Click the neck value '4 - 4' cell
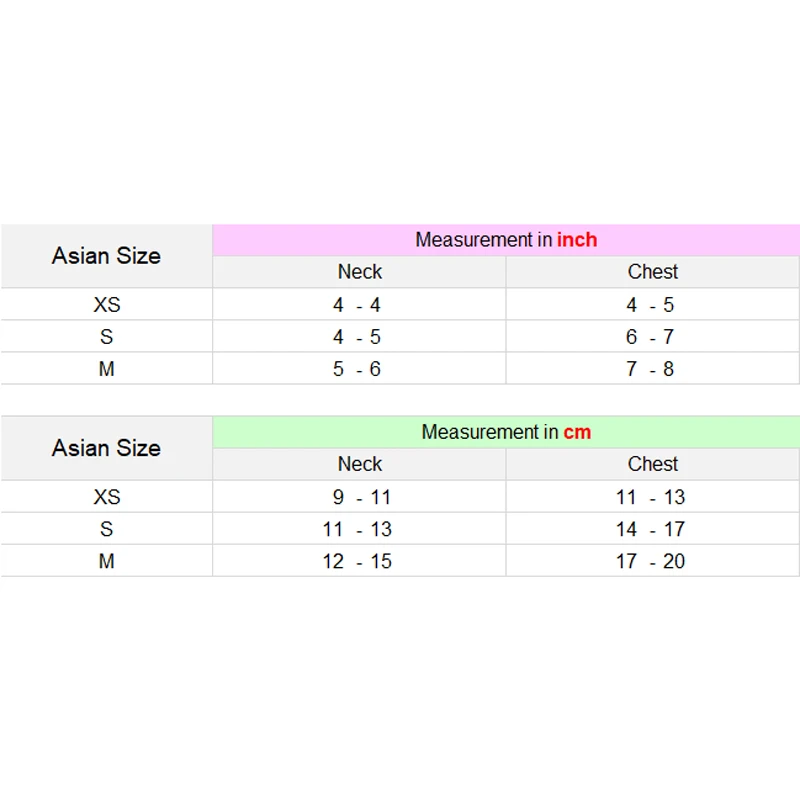800x800 pixels. (359, 305)
